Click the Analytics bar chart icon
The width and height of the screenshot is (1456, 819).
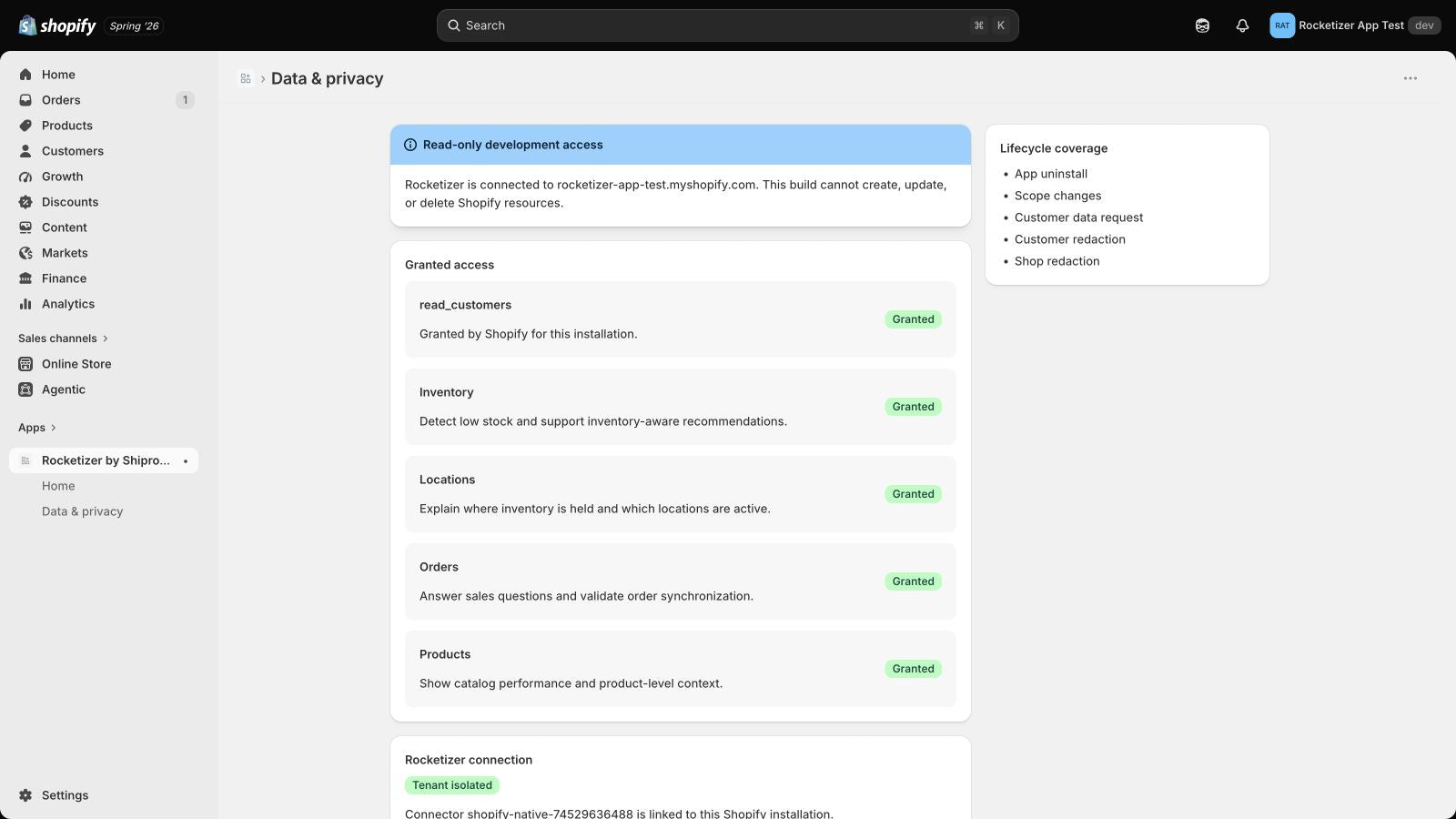(x=25, y=304)
